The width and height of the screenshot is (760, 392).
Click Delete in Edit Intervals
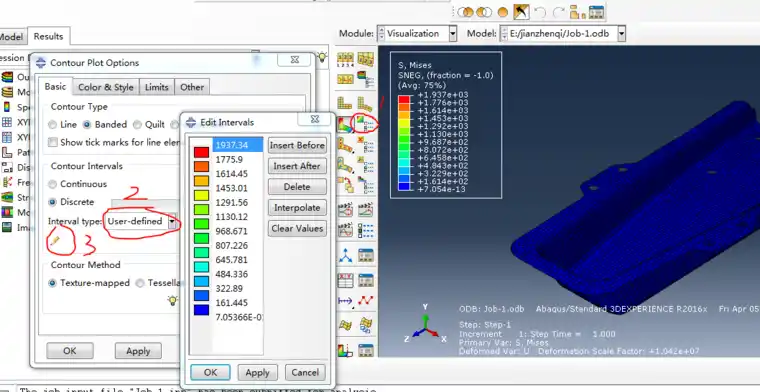click(297, 187)
